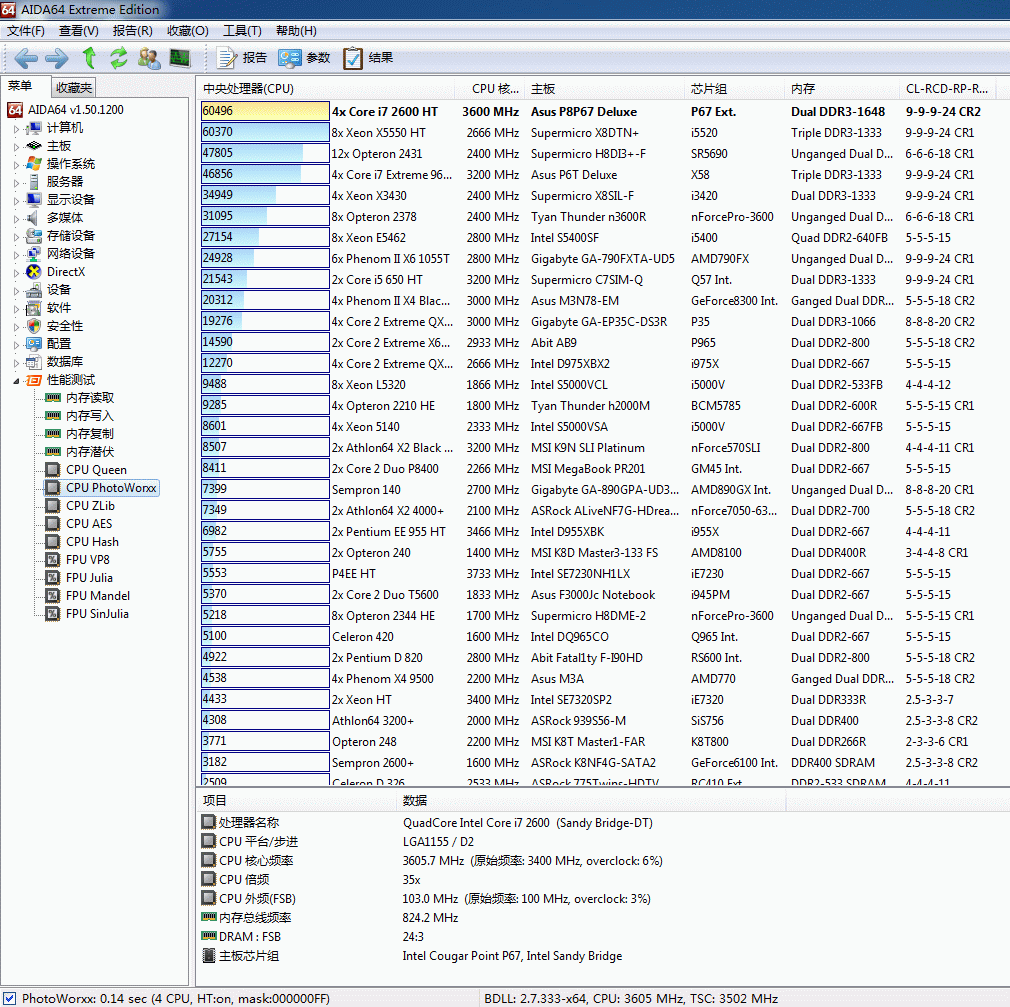Click the 安全性 shield icon
Image resolution: width=1010 pixels, height=1007 pixels.
click(x=34, y=326)
